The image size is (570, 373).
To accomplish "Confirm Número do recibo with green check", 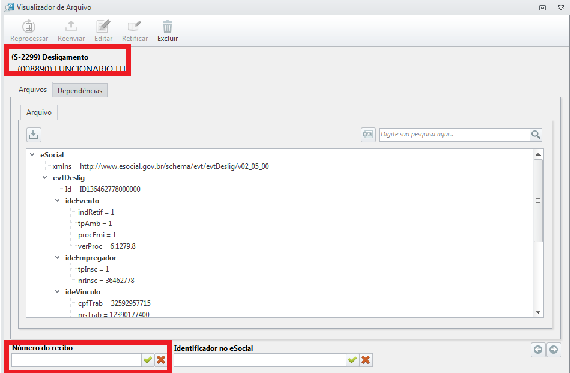I will [x=148, y=360].
